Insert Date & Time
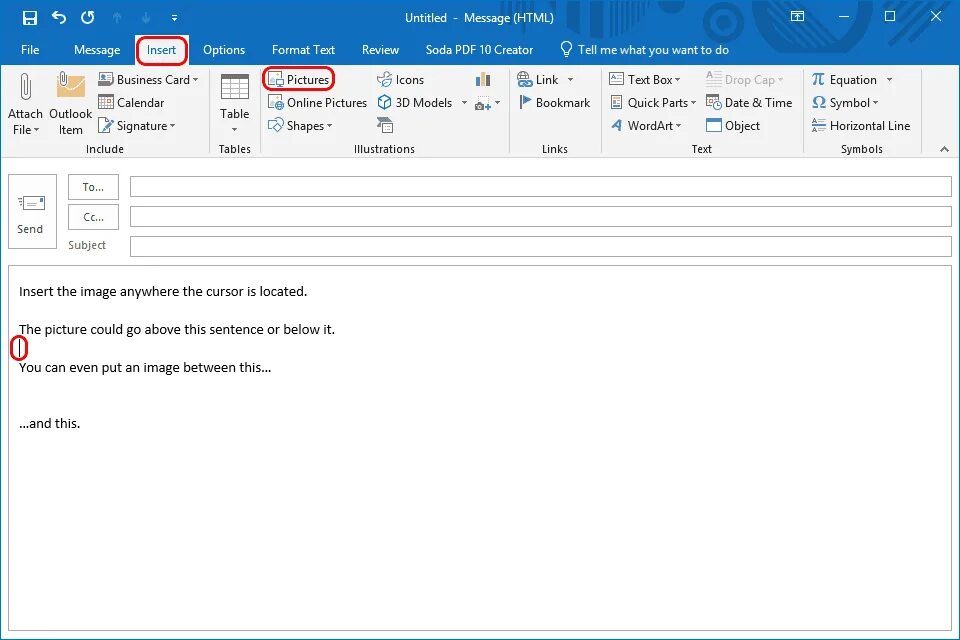 [749, 103]
